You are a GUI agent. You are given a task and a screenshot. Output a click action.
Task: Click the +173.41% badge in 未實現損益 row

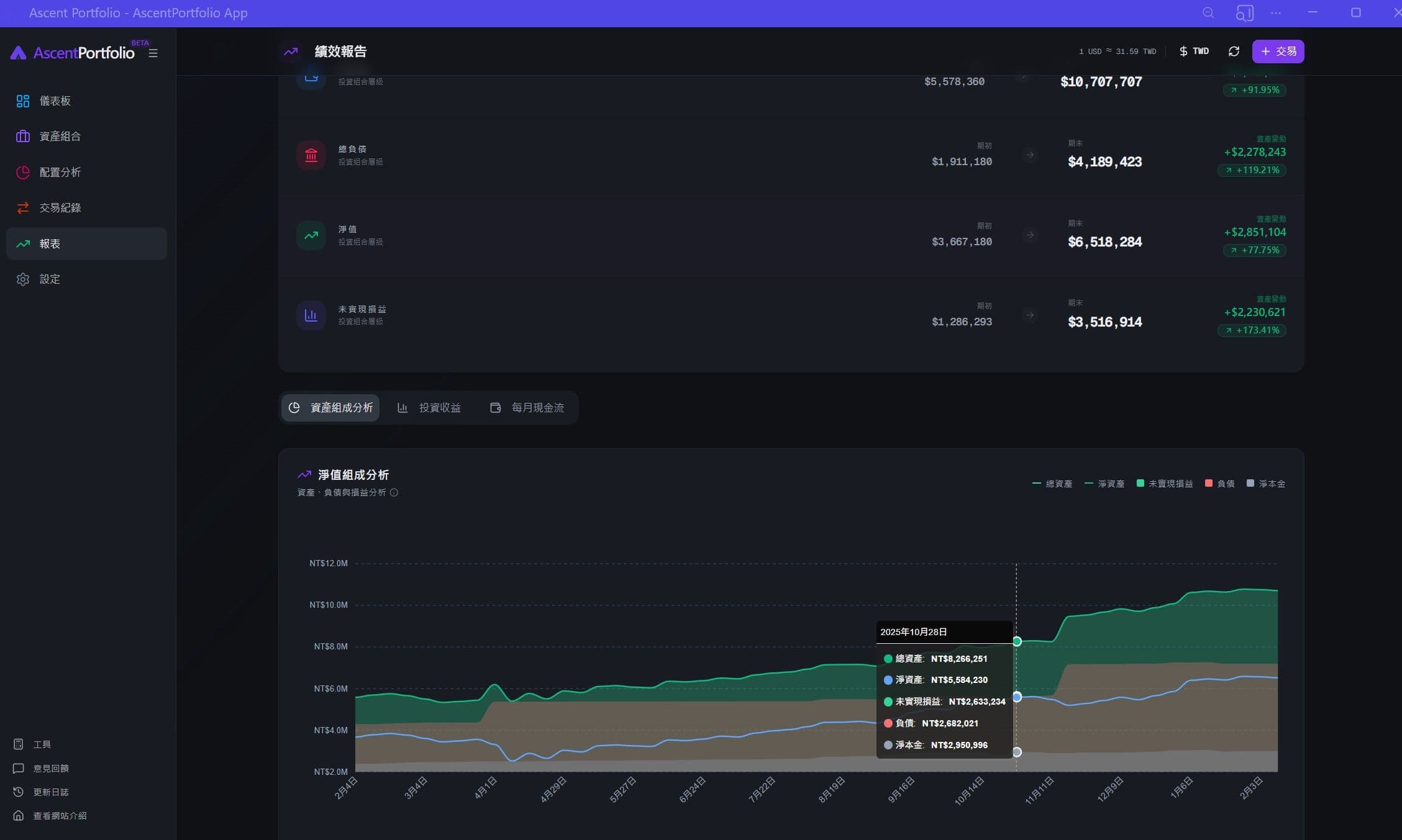click(1252, 330)
